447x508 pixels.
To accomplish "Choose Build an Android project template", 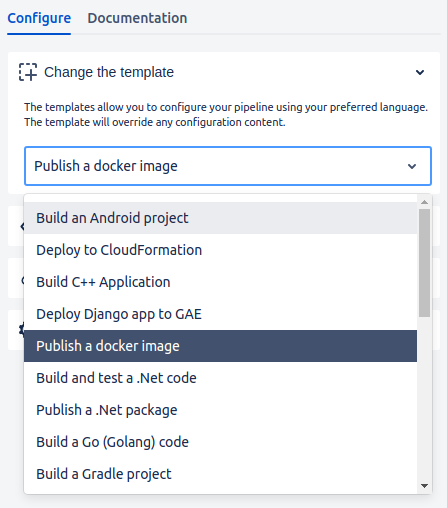I will click(x=220, y=218).
